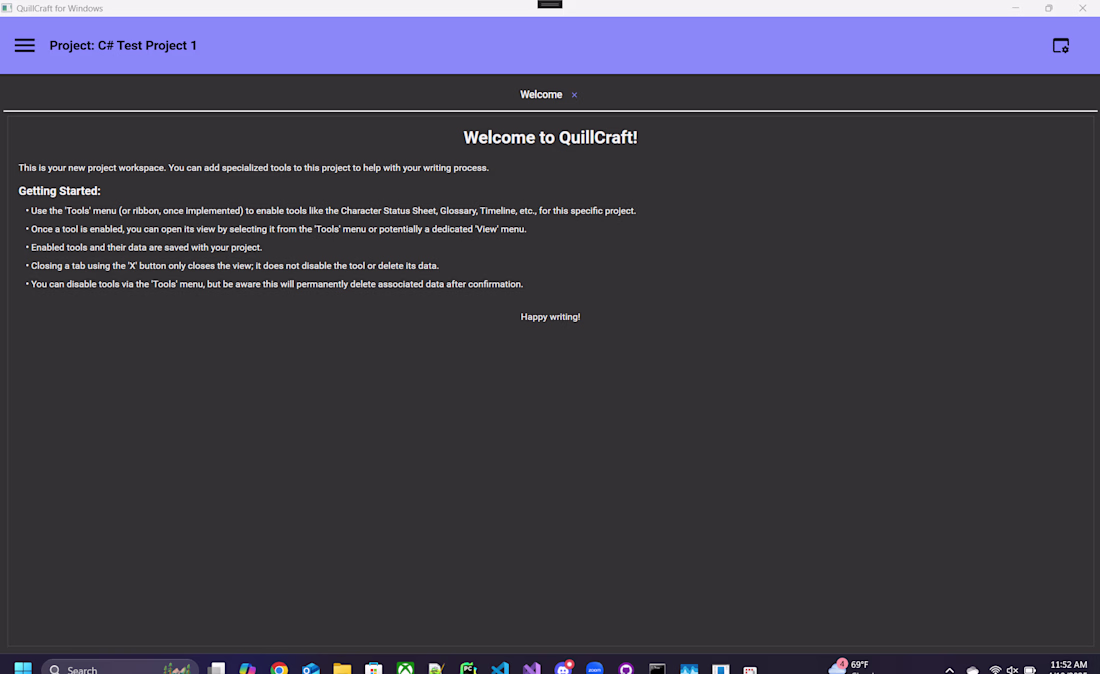Close the QuillCraft for Windows window
The image size is (1100, 674).
[1082, 8]
